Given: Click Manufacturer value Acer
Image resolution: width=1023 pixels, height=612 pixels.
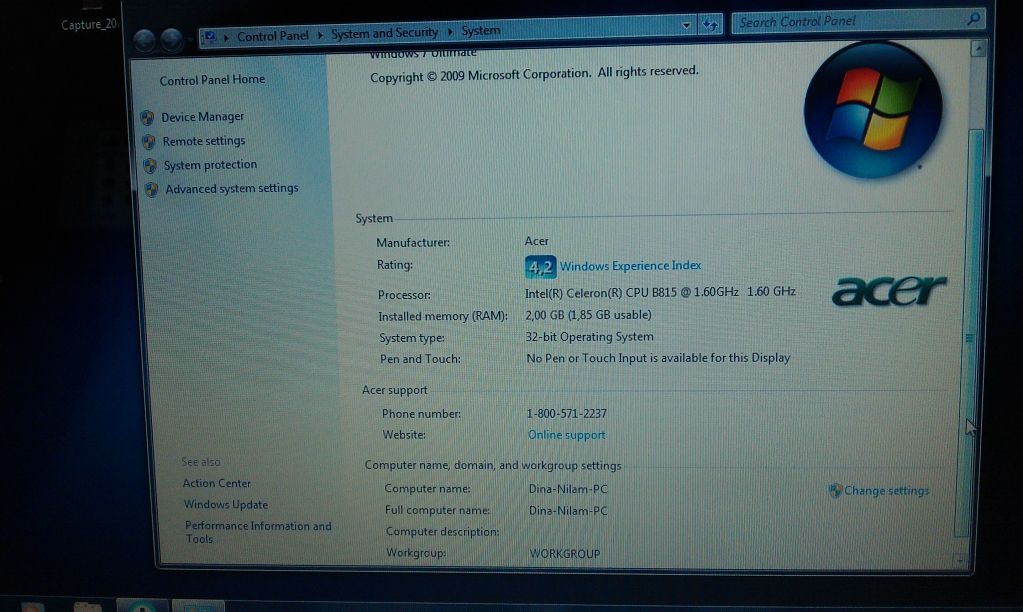Looking at the screenshot, I should pyautogui.click(x=536, y=241).
